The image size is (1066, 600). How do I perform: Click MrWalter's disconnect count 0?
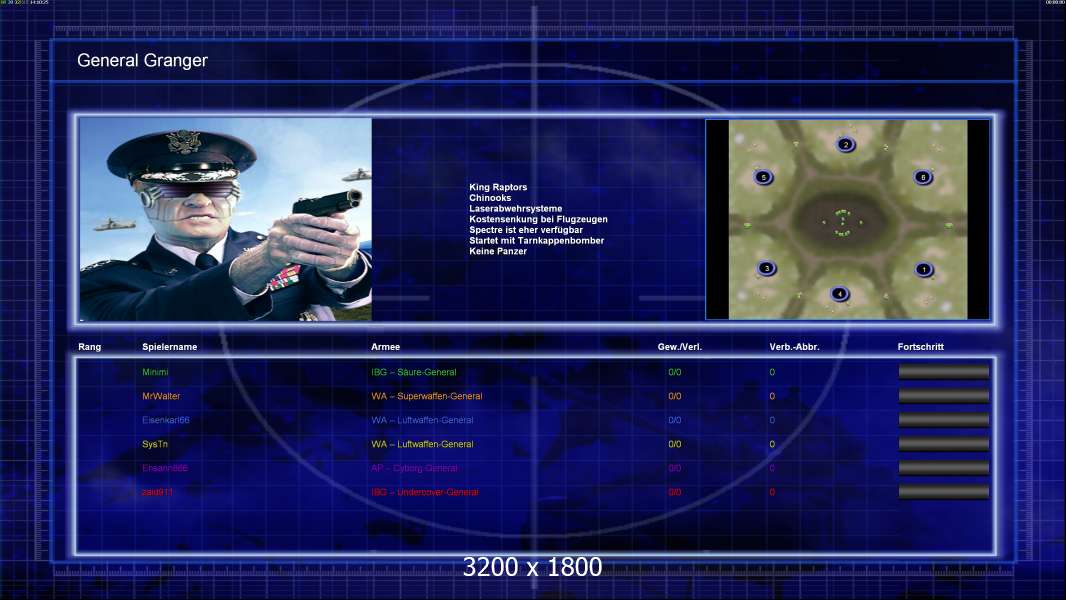[772, 396]
